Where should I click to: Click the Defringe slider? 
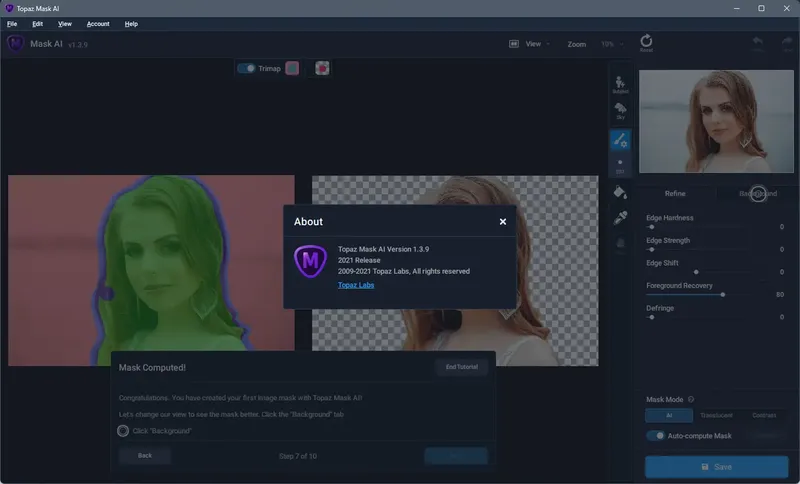[x=694, y=317]
